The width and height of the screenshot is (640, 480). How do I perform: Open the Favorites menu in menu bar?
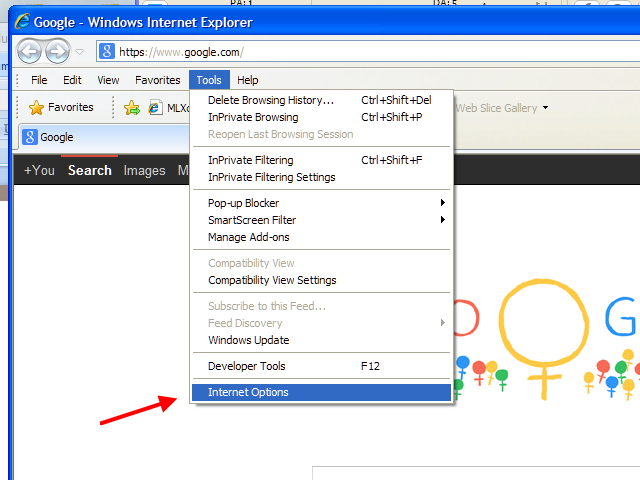158,80
